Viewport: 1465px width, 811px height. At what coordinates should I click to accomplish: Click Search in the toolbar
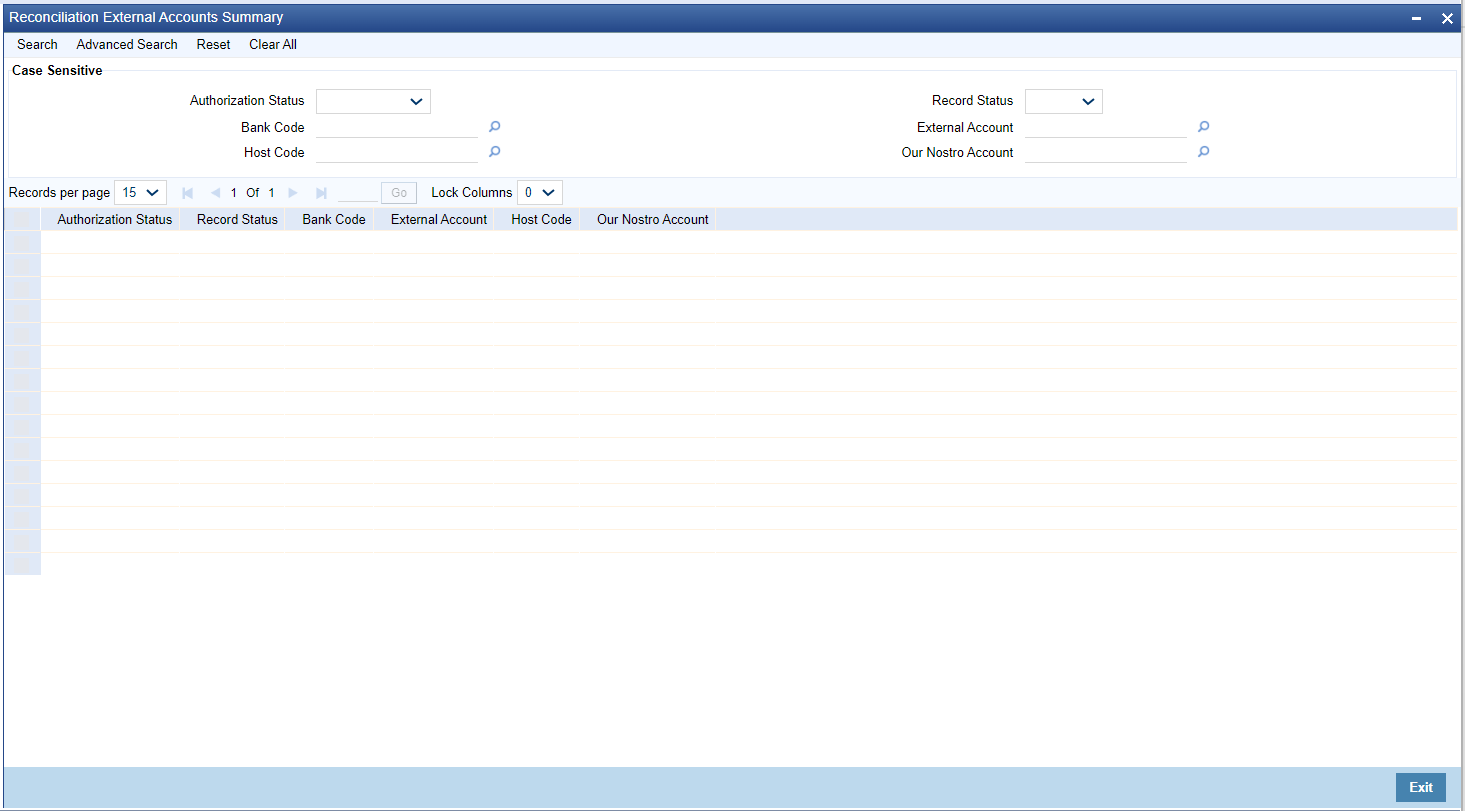[x=37, y=45]
